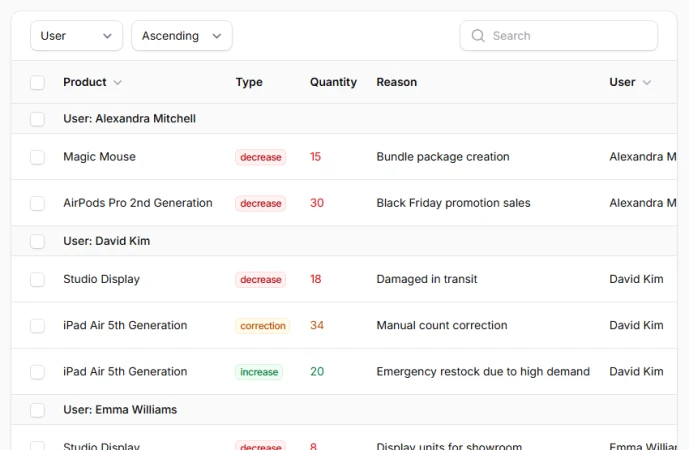Open the Ascending sort order dropdown
689x450 pixels.
pos(181,36)
